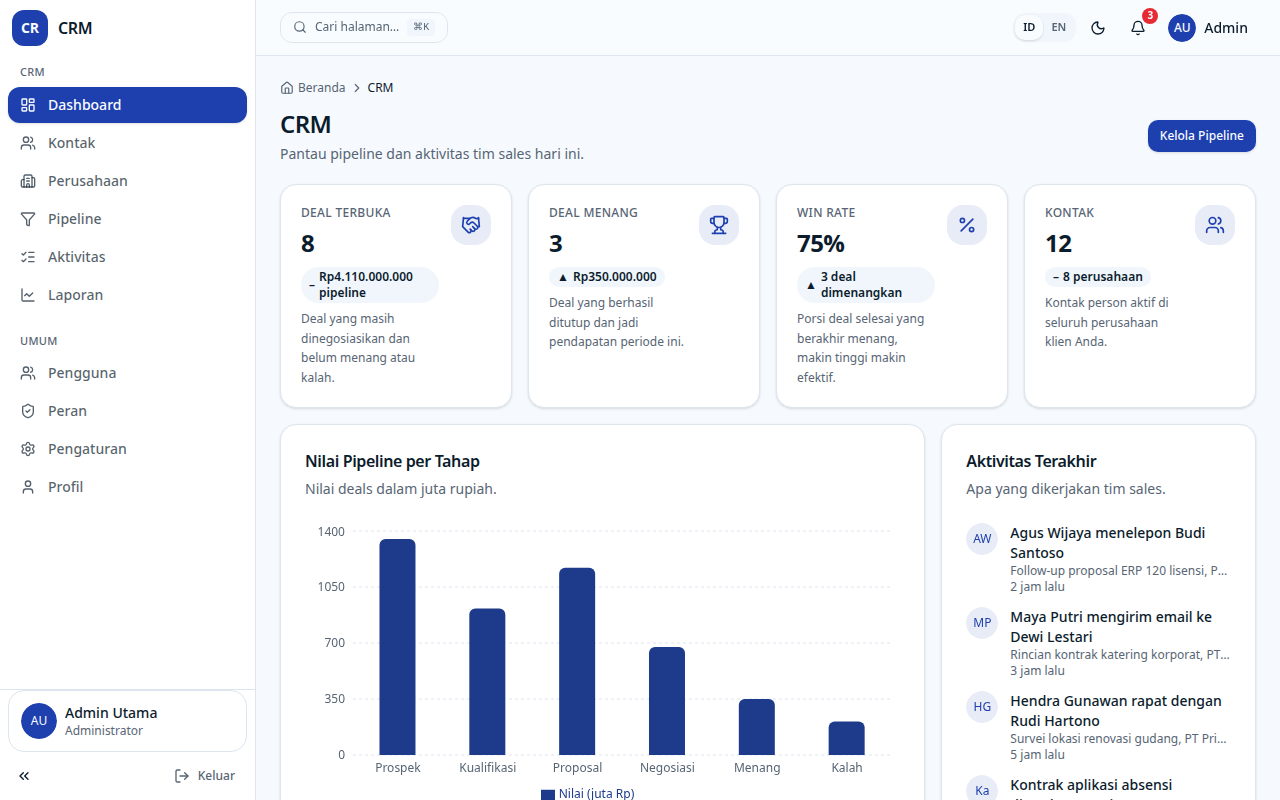Viewport: 1280px width, 800px height.
Task: Click the Nilai Pipeline per Tahap heading
Action: pyautogui.click(x=392, y=461)
